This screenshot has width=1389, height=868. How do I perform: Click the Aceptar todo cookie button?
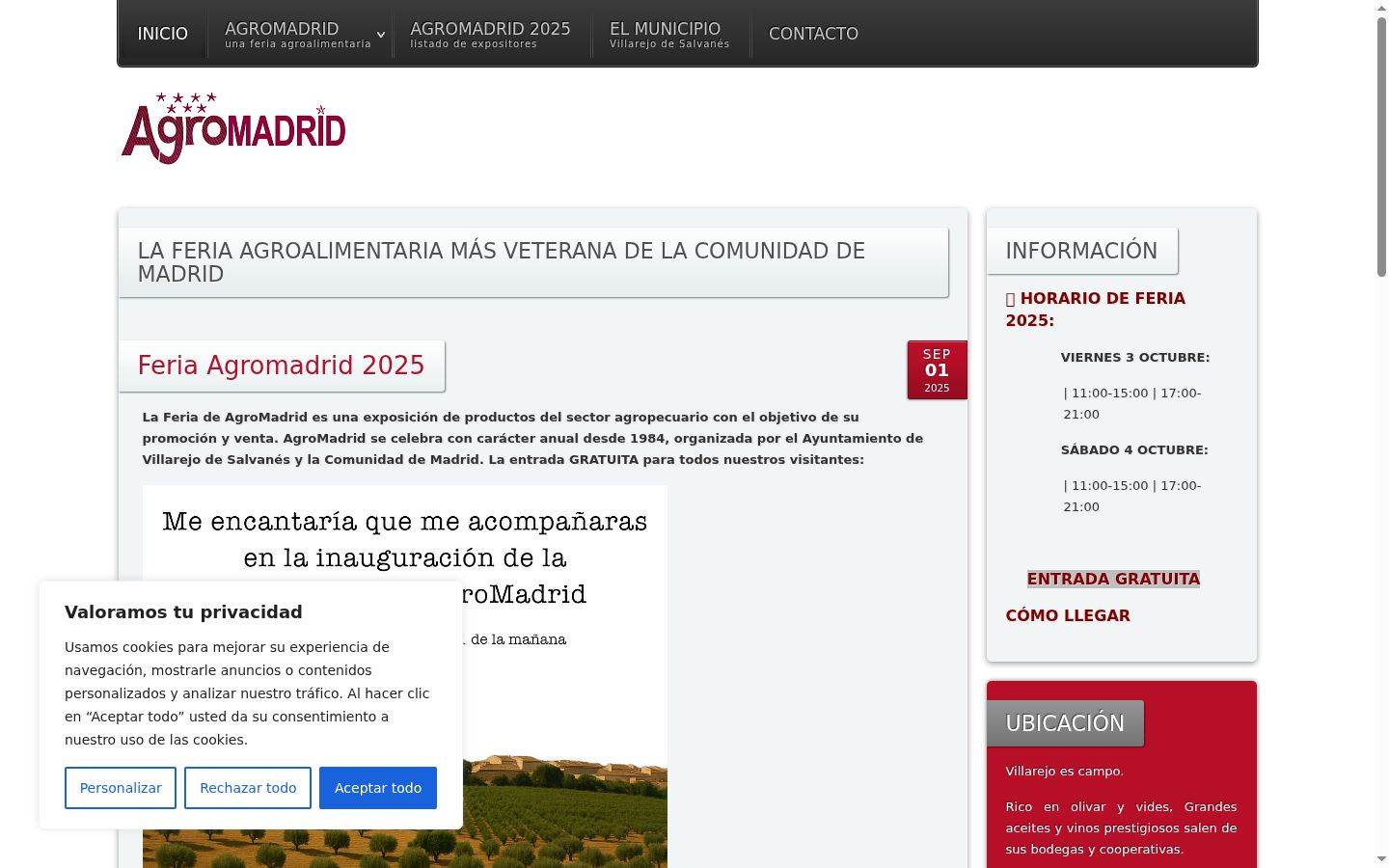point(378,788)
